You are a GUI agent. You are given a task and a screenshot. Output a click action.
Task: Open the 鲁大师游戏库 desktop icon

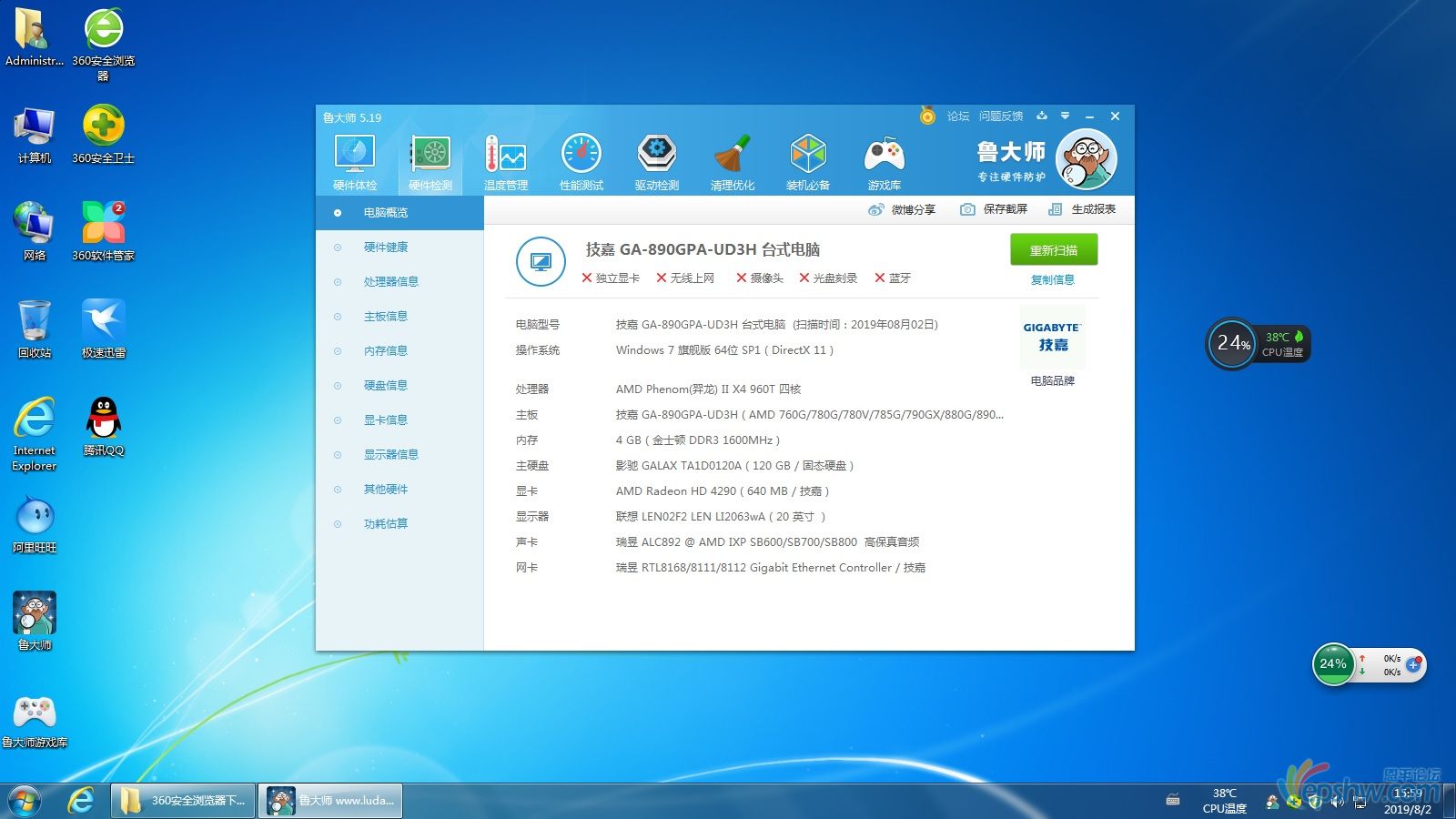coord(35,721)
